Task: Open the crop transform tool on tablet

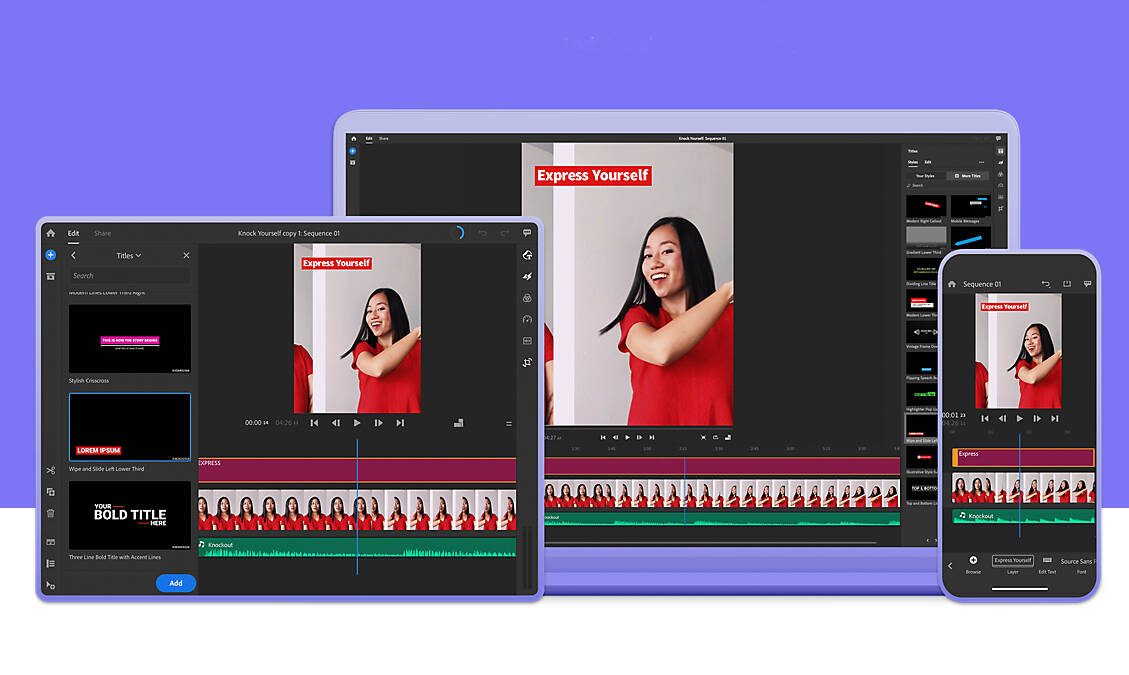Action: pos(527,362)
